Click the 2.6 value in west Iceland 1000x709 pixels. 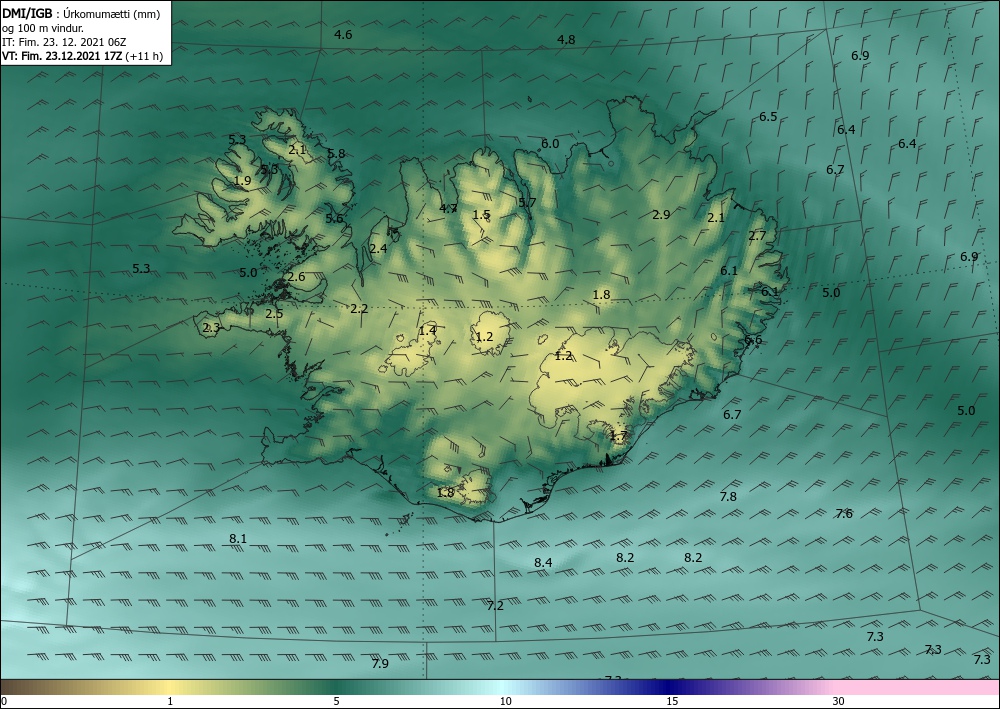click(x=296, y=277)
